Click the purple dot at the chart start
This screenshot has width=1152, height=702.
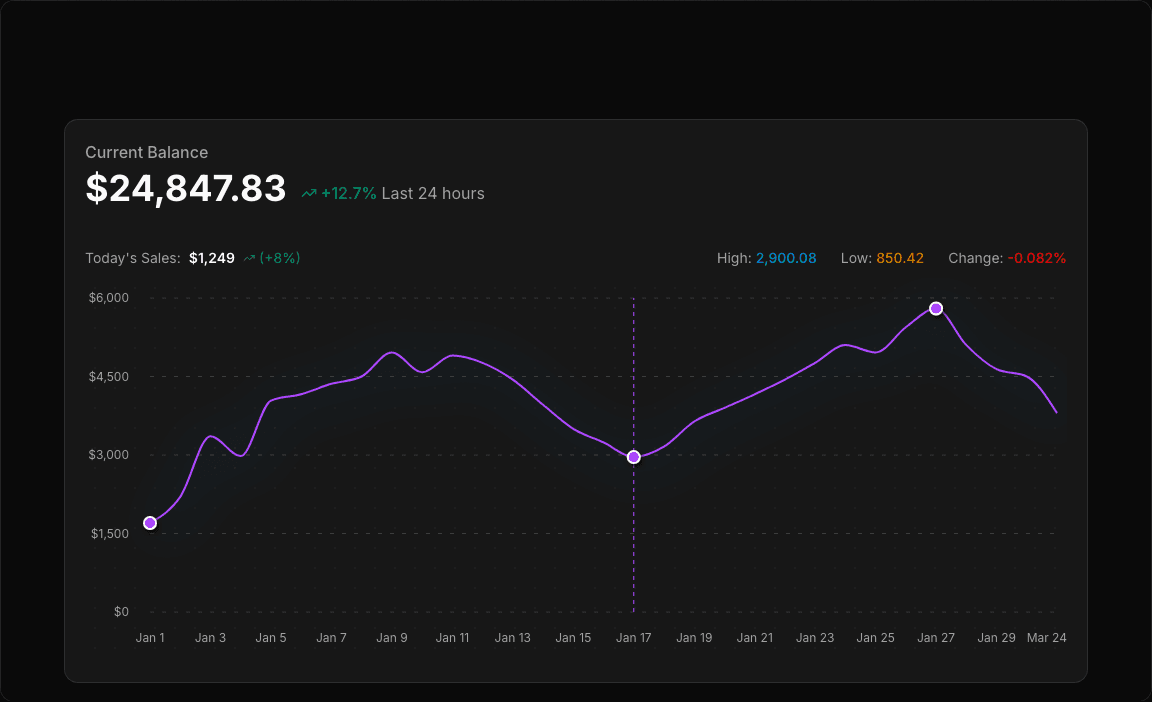click(x=150, y=522)
